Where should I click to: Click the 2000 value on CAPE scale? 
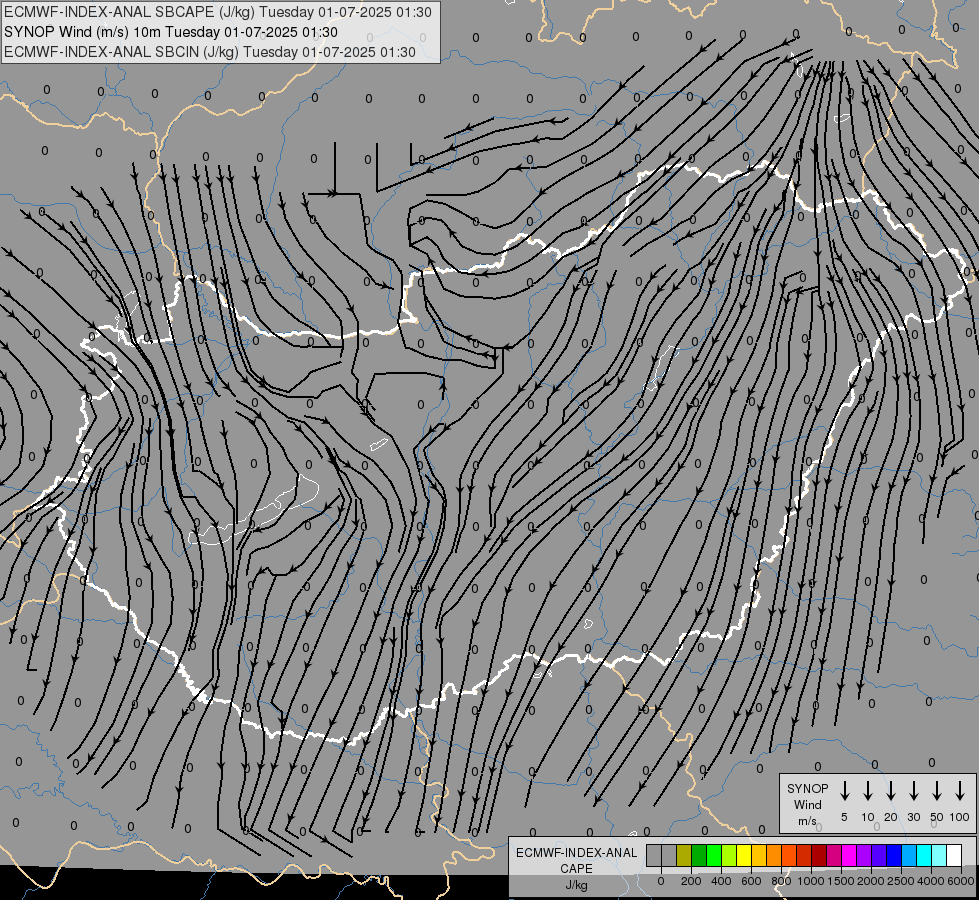(x=871, y=881)
